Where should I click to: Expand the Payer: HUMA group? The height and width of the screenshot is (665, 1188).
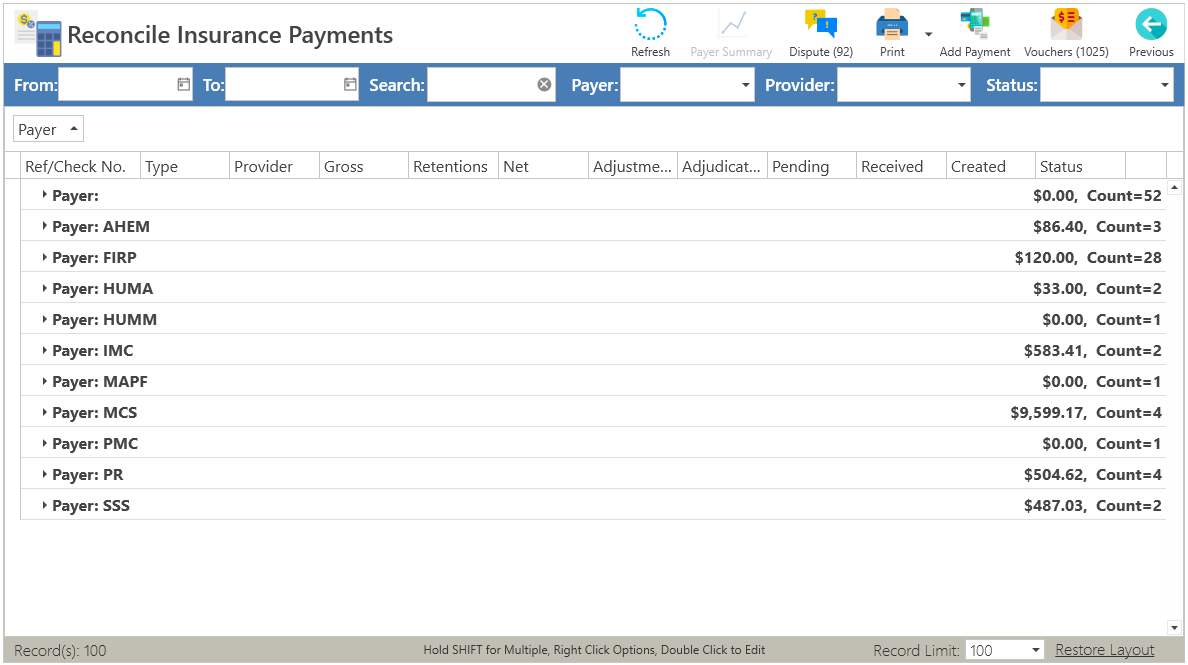coord(44,288)
